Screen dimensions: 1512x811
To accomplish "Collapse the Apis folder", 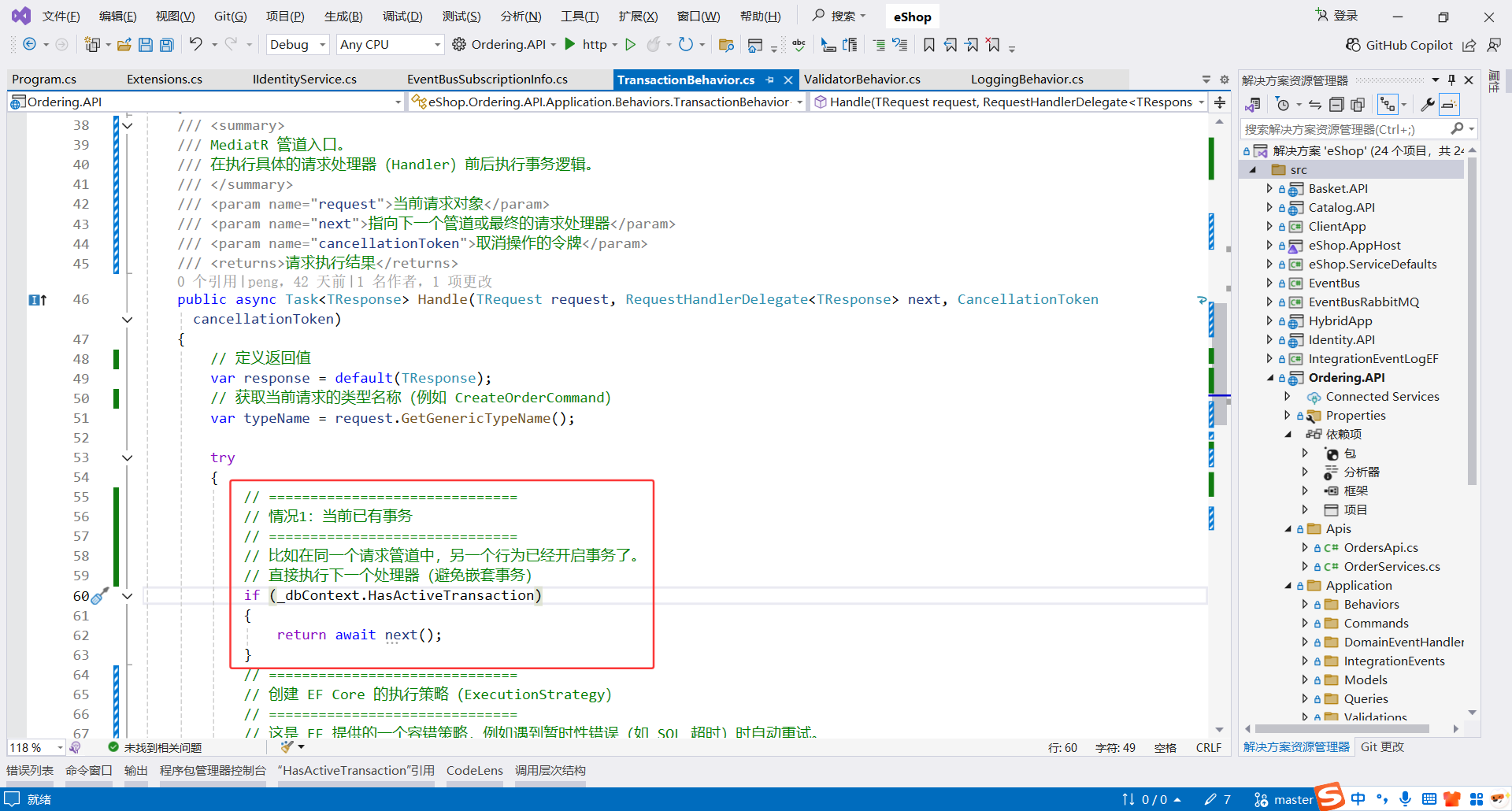I will pyautogui.click(x=1288, y=528).
